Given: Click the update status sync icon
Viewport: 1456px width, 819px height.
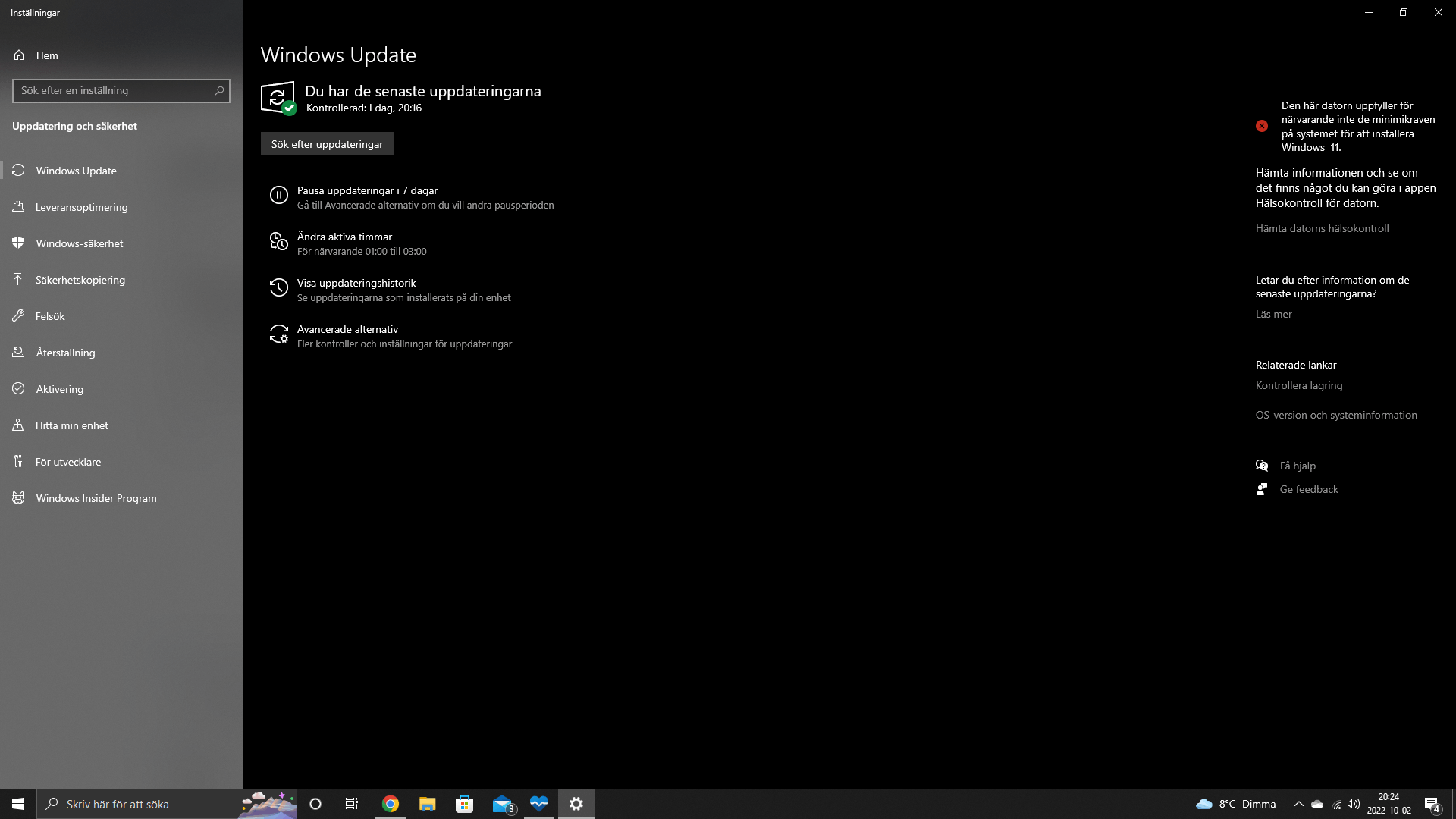Looking at the screenshot, I should tap(278, 98).
